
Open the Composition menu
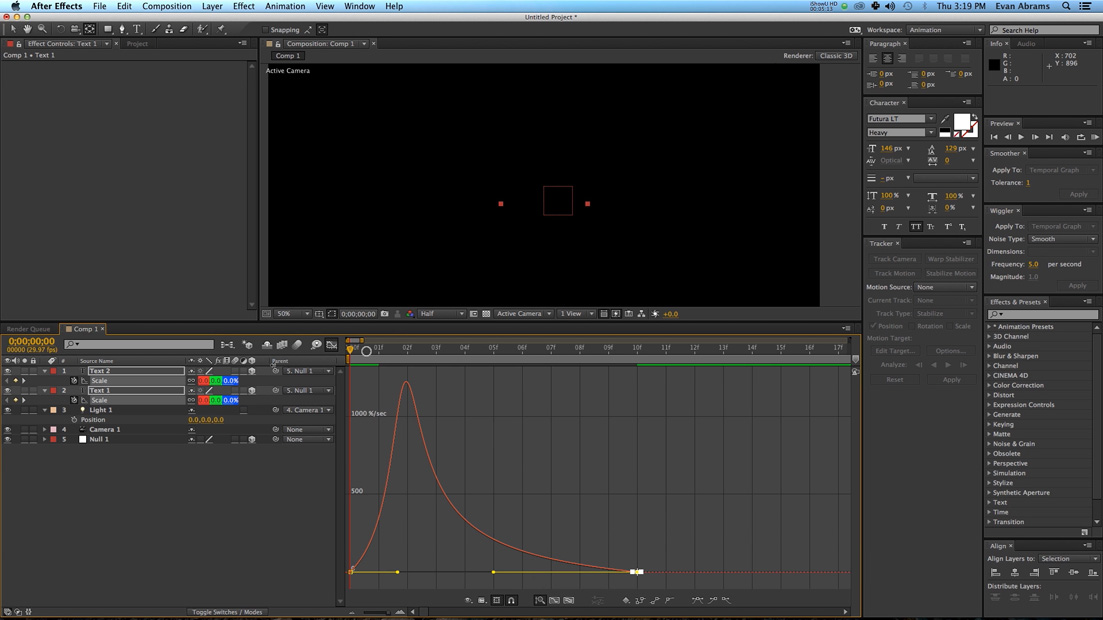(x=167, y=6)
